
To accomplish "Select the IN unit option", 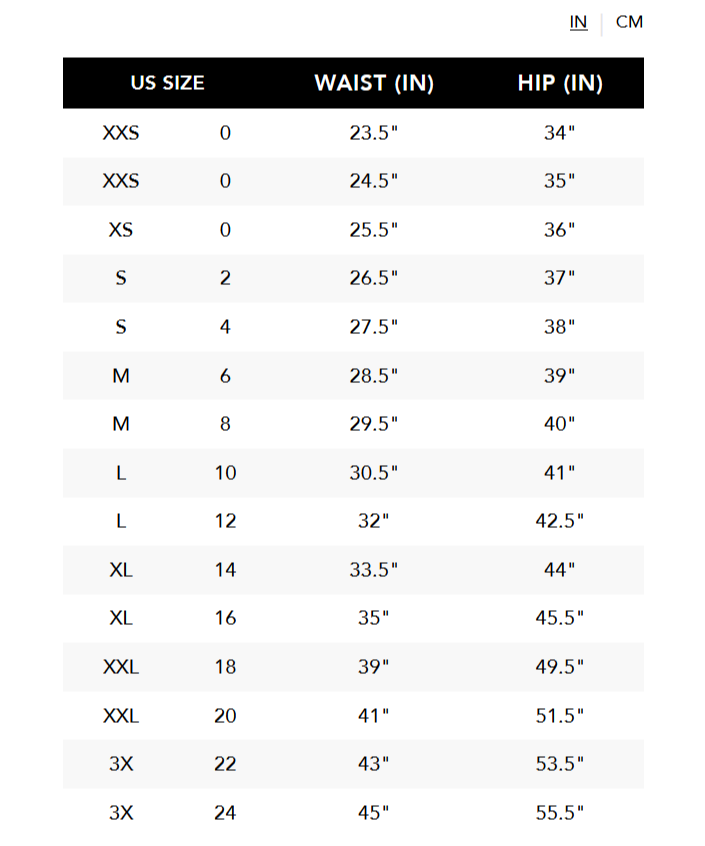I will (578, 22).
